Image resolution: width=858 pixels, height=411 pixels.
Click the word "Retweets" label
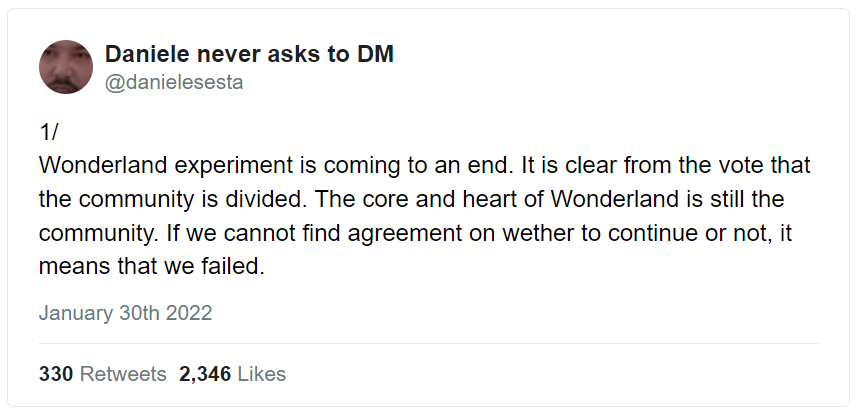coord(123,374)
